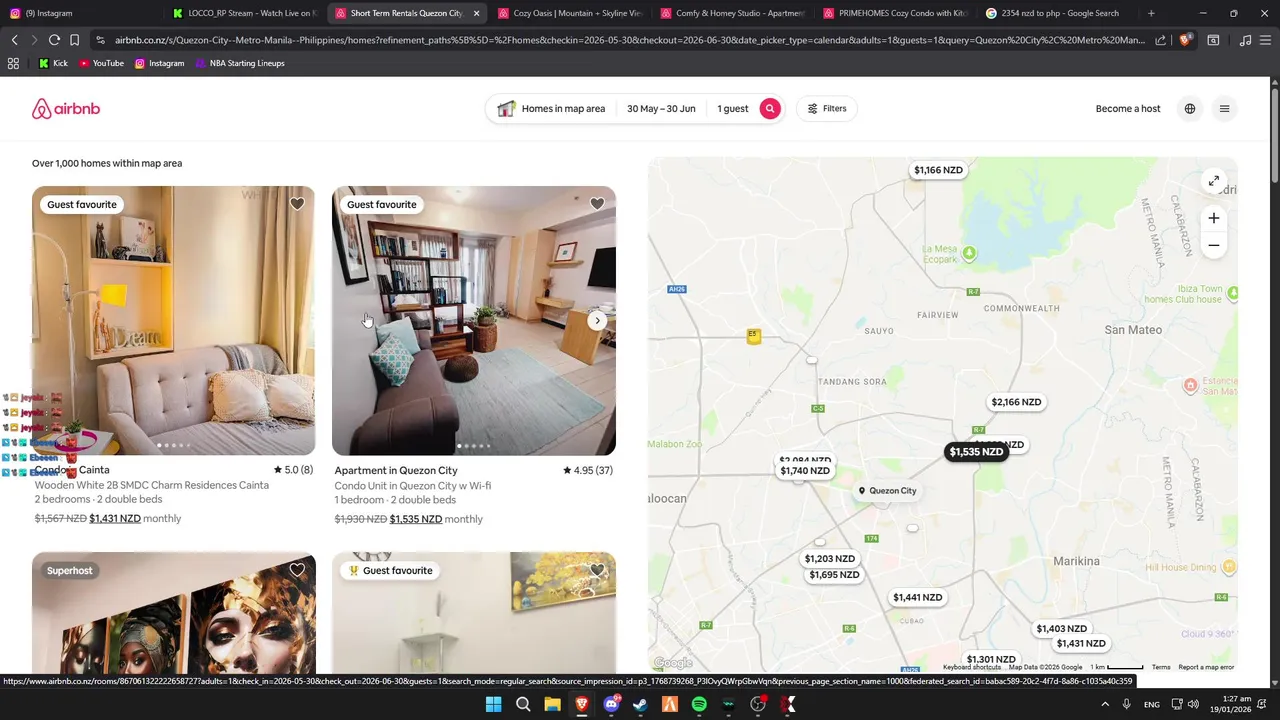The width and height of the screenshot is (1280, 720).
Task: Click the red search magnifier button
Action: [769, 108]
